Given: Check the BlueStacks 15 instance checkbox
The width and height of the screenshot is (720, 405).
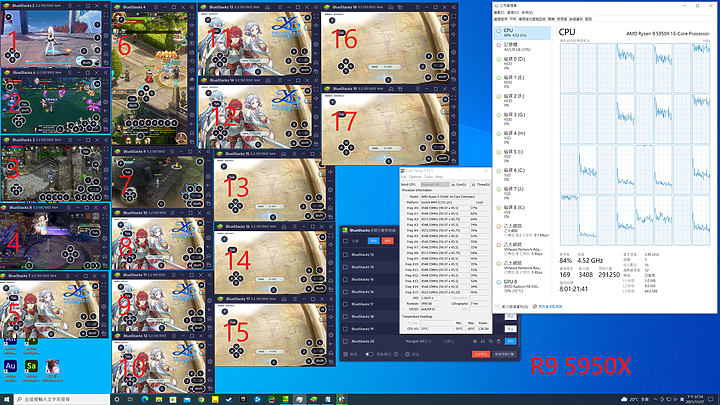Looking at the screenshot, I should click(x=345, y=279).
